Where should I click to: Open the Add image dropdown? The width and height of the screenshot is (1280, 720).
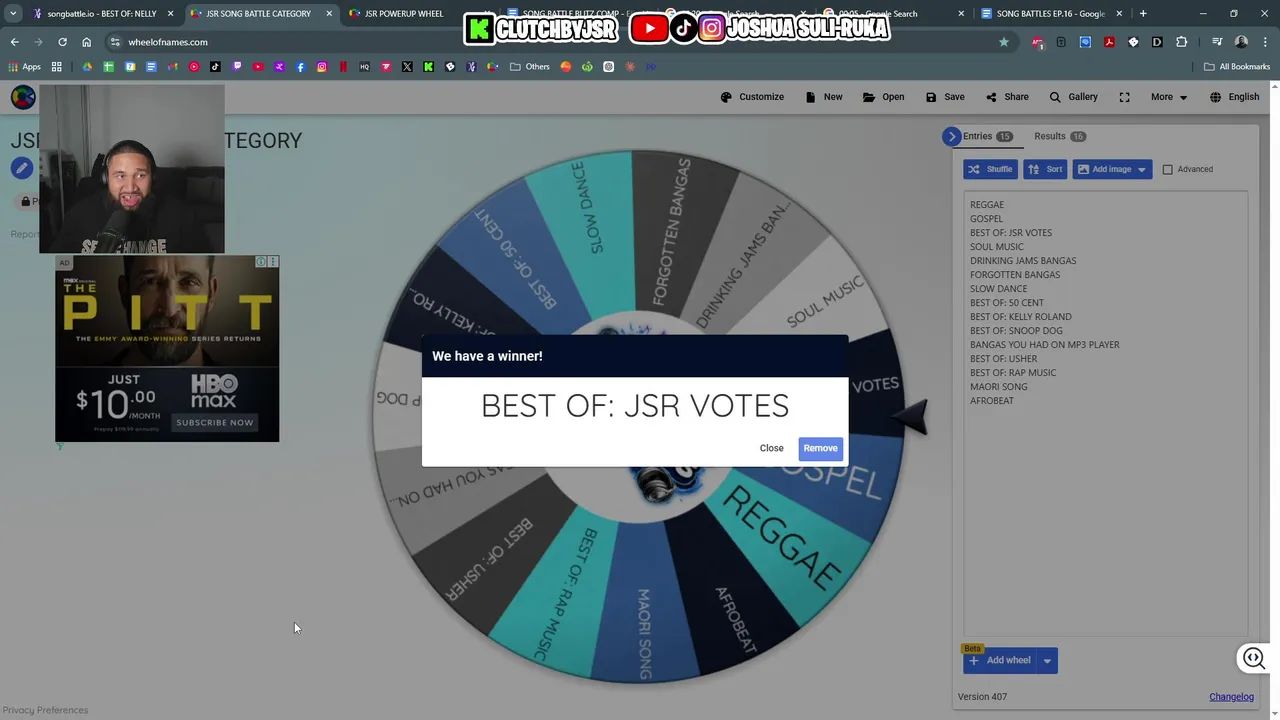pos(1112,169)
